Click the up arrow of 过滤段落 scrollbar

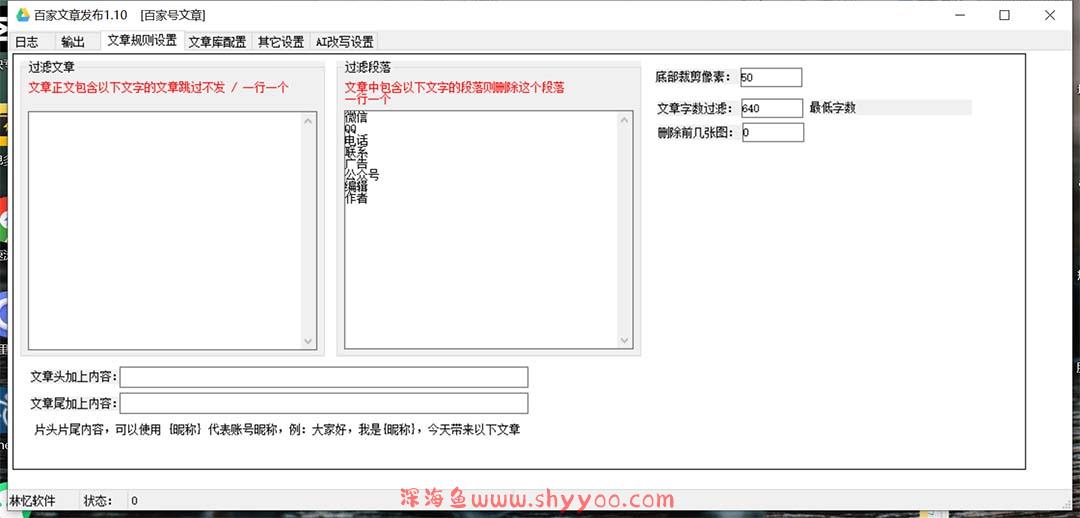click(625, 121)
